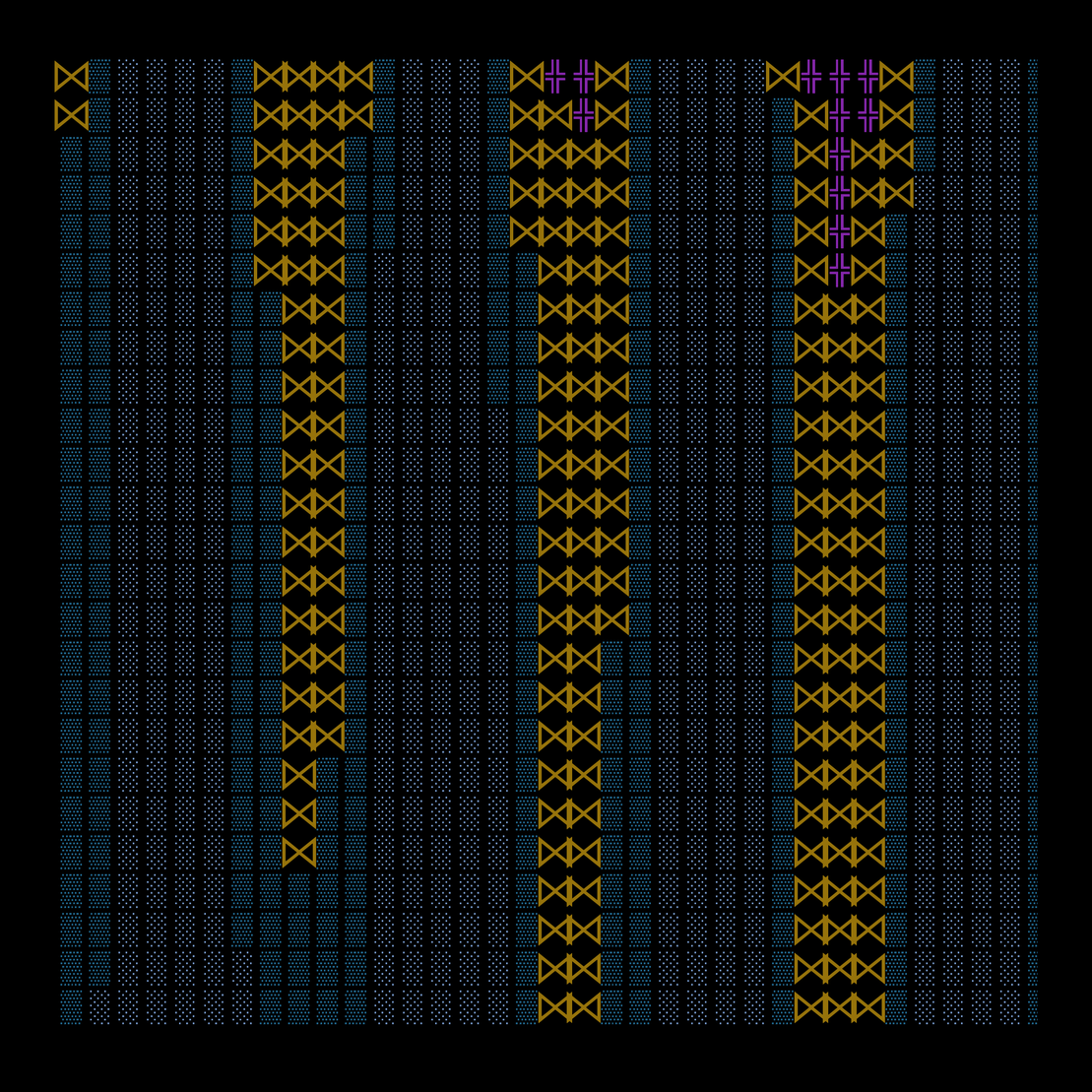Click bowtie left of the top-row purple trio

click(783, 77)
